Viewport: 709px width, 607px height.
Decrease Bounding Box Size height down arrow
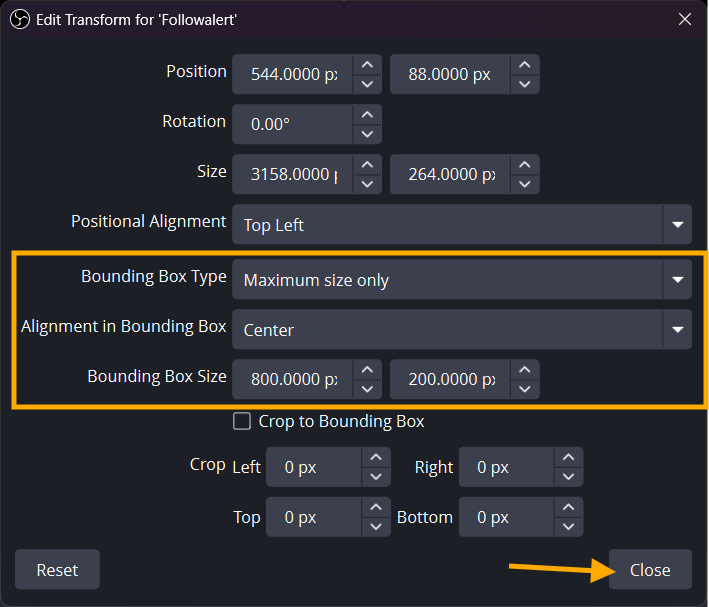click(525, 389)
